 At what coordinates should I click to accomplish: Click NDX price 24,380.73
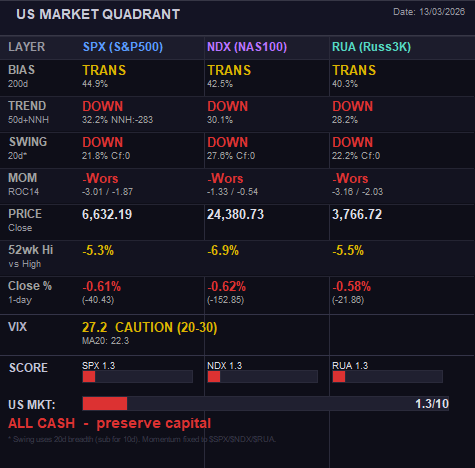[235, 214]
